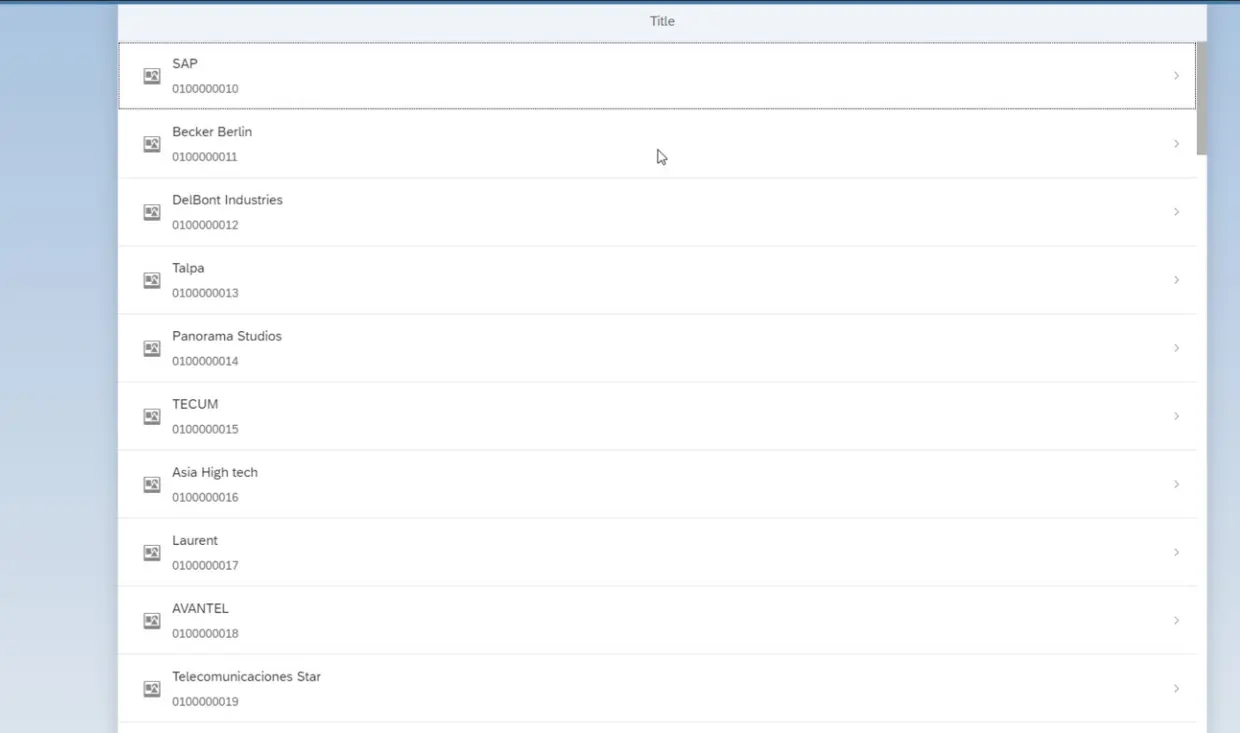Select the AVANTEL company name
This screenshot has height=733, width=1240.
[200, 607]
